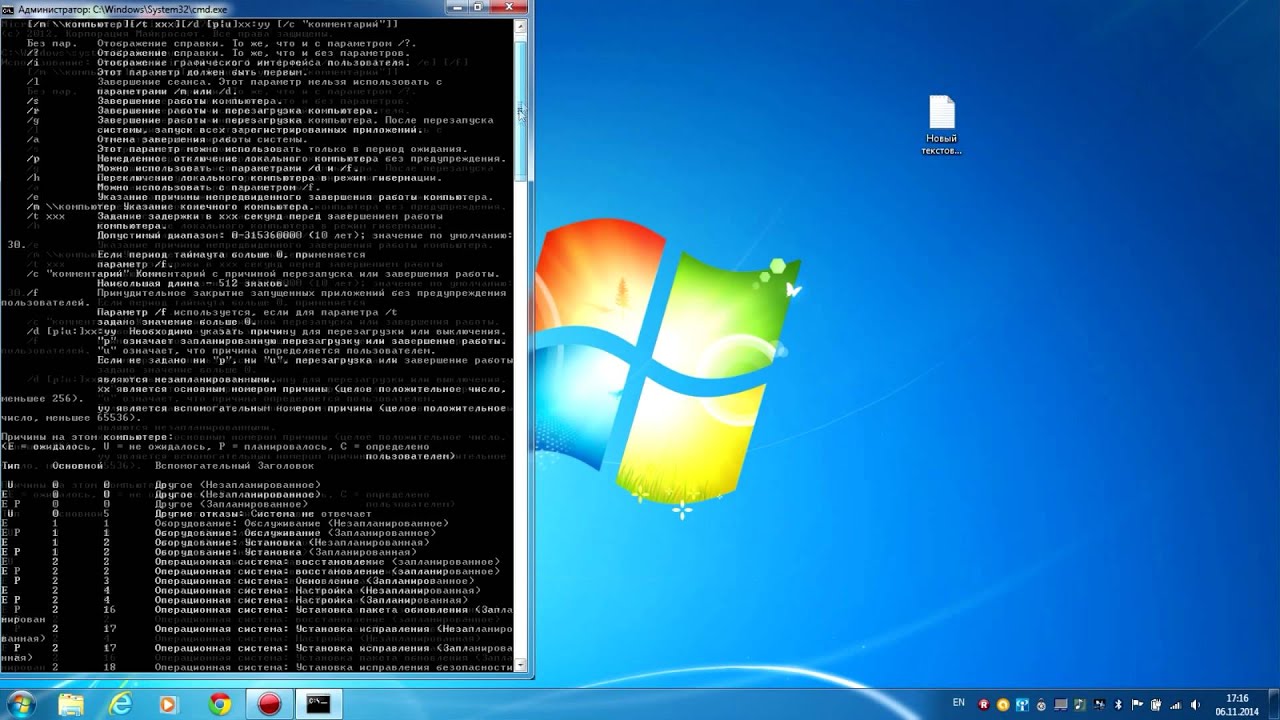Click the red R tray icon

click(x=984, y=705)
